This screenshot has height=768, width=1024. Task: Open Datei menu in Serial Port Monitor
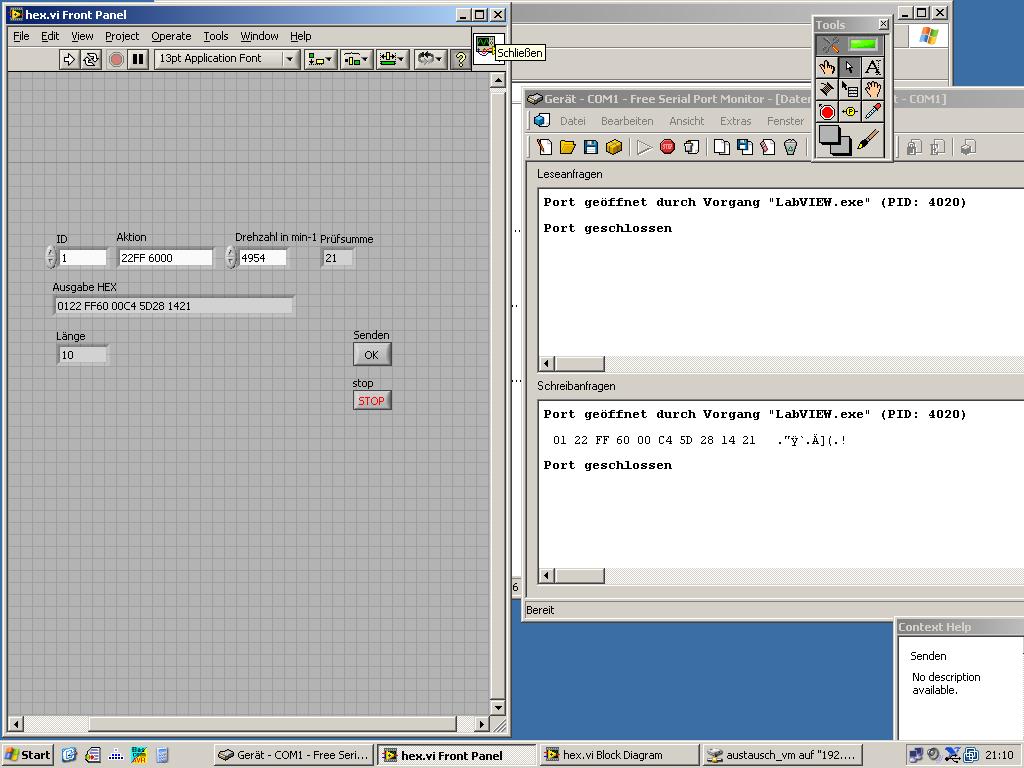[x=572, y=121]
